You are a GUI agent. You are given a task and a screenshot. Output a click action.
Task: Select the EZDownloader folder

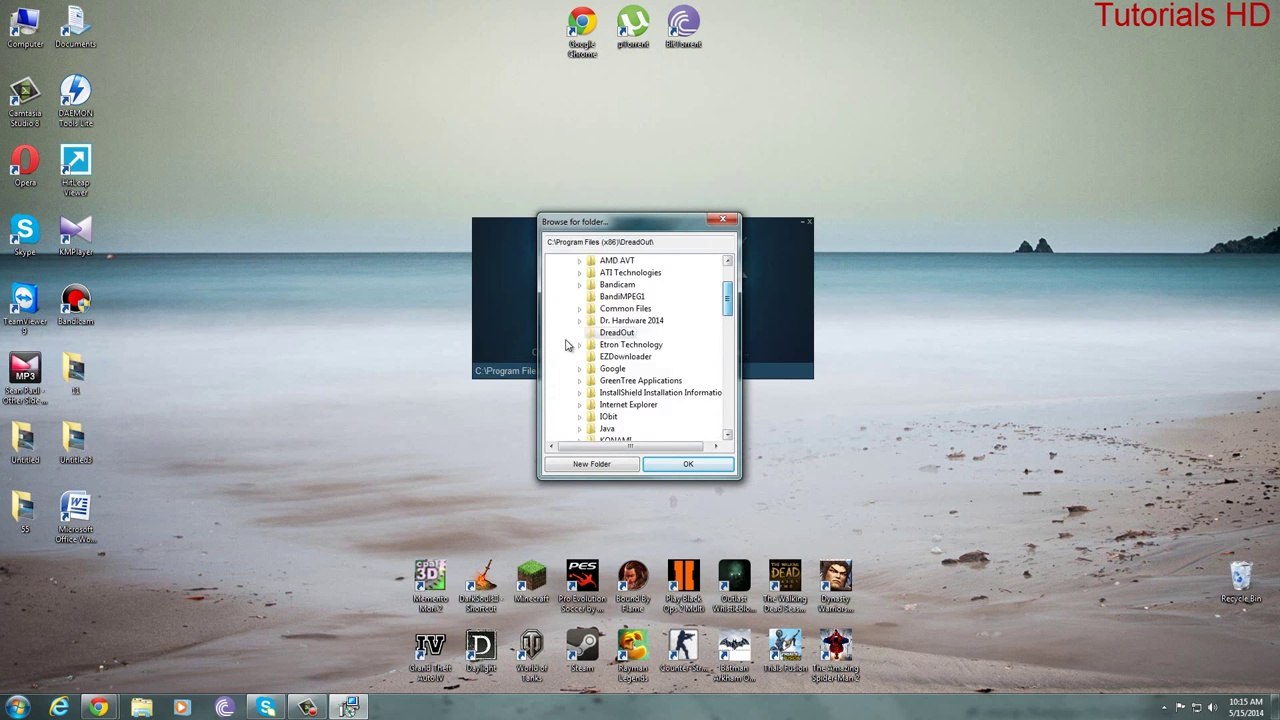point(625,357)
